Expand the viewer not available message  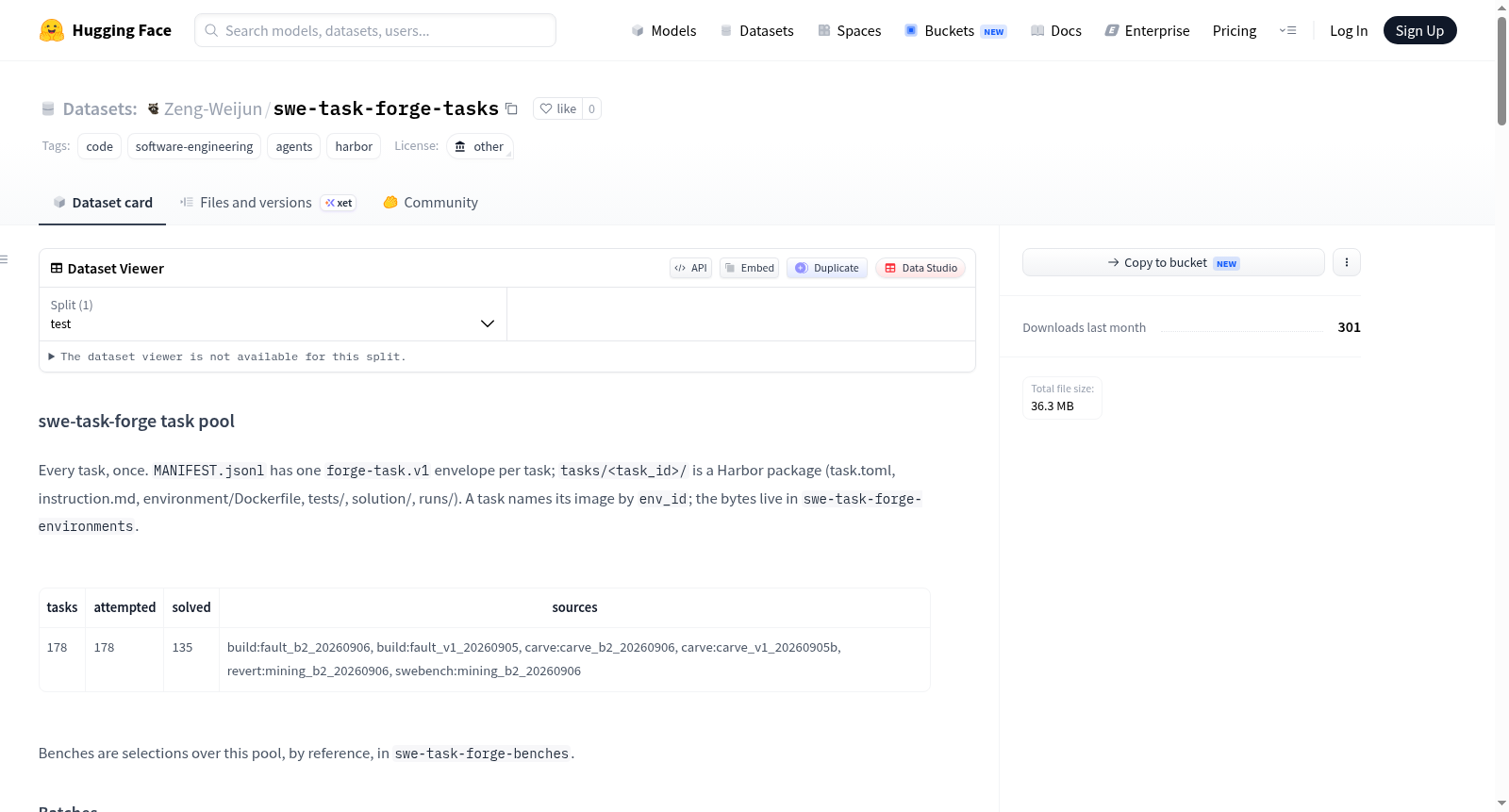[227, 356]
